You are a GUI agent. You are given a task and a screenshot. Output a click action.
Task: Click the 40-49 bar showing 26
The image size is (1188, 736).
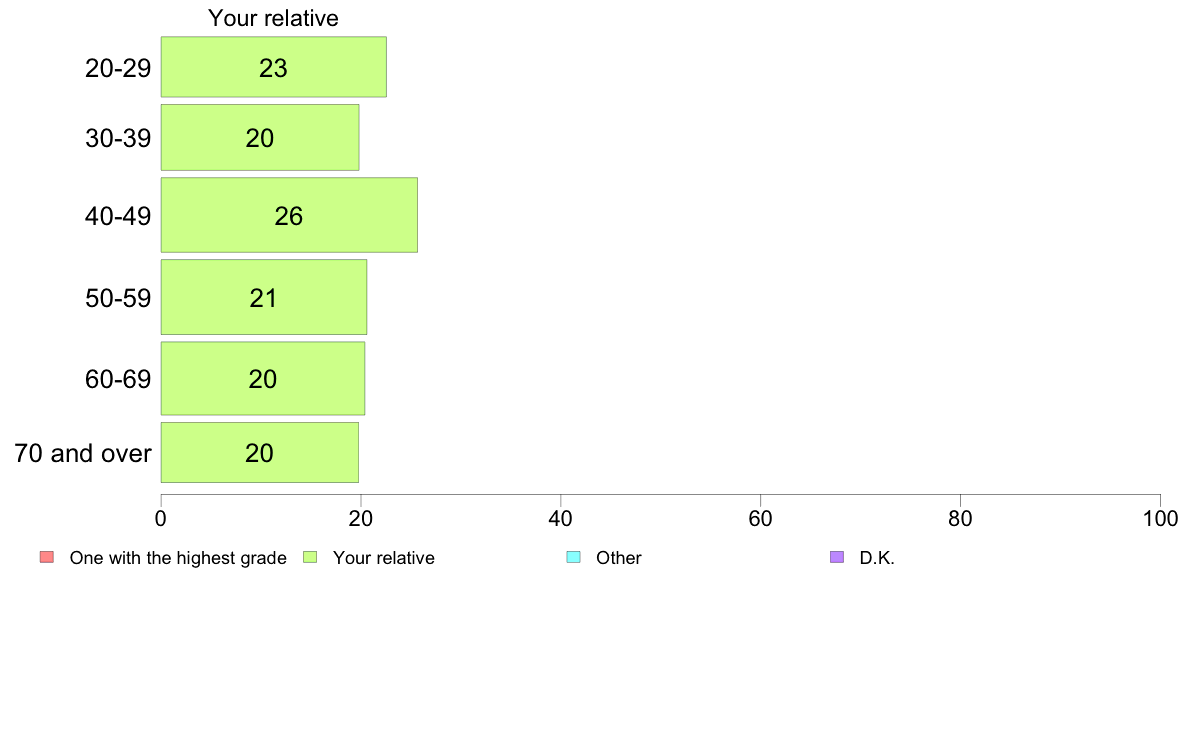pos(288,215)
